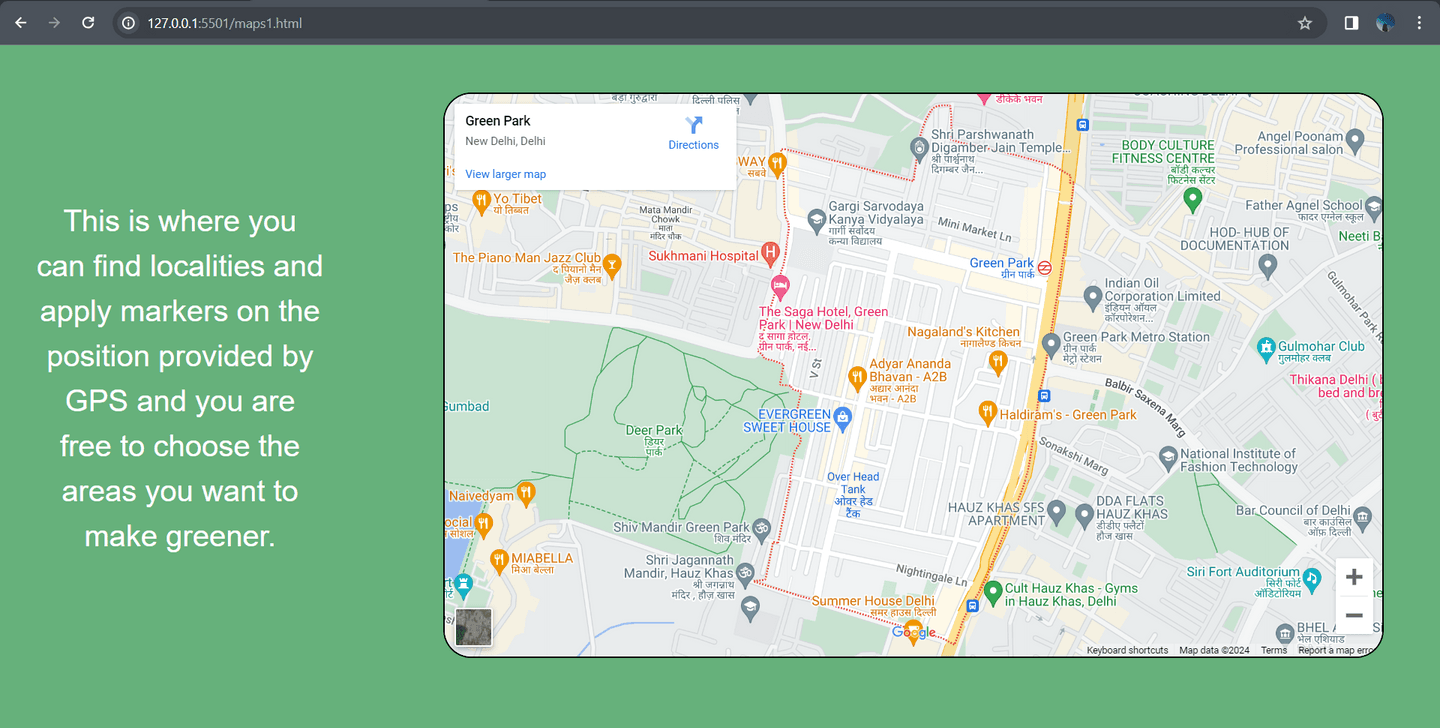Select the Evergreen Sweet House shop marker
The width and height of the screenshot is (1440, 728).
coord(843,419)
